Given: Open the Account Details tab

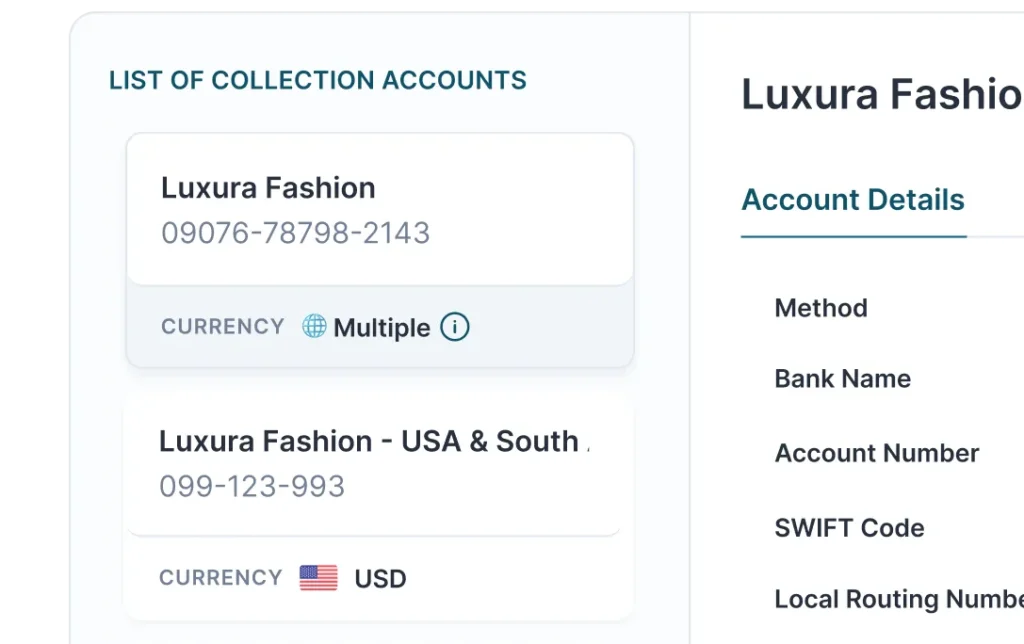Looking at the screenshot, I should 853,200.
